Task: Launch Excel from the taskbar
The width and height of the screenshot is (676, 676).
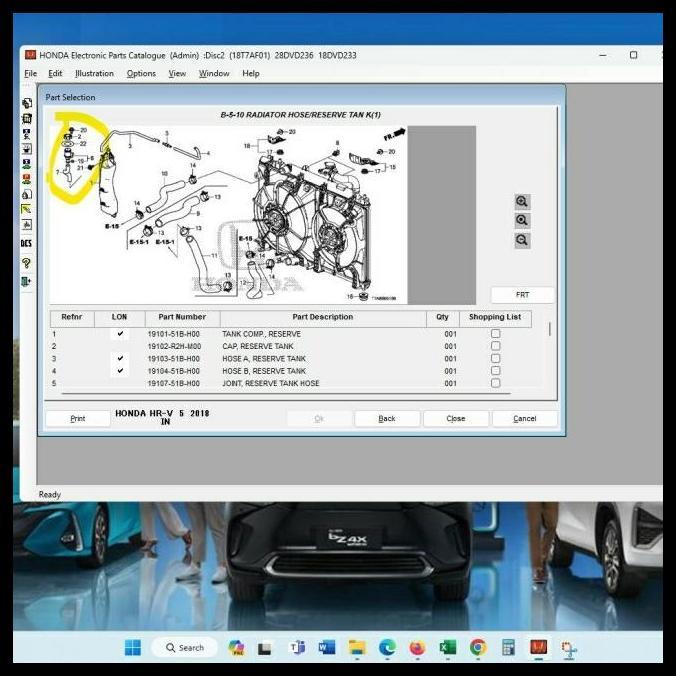Action: coord(448,647)
